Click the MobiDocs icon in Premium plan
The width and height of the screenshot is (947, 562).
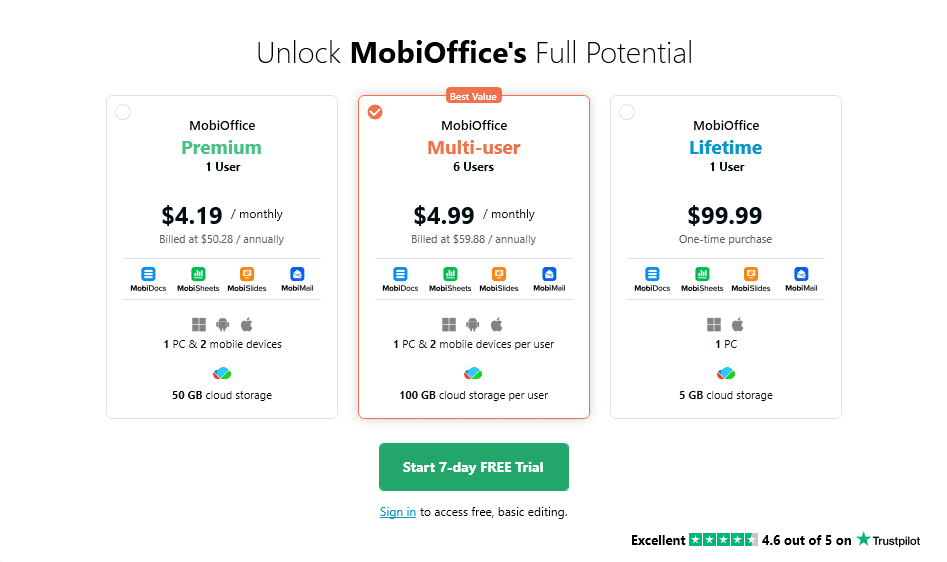pyautogui.click(x=148, y=274)
